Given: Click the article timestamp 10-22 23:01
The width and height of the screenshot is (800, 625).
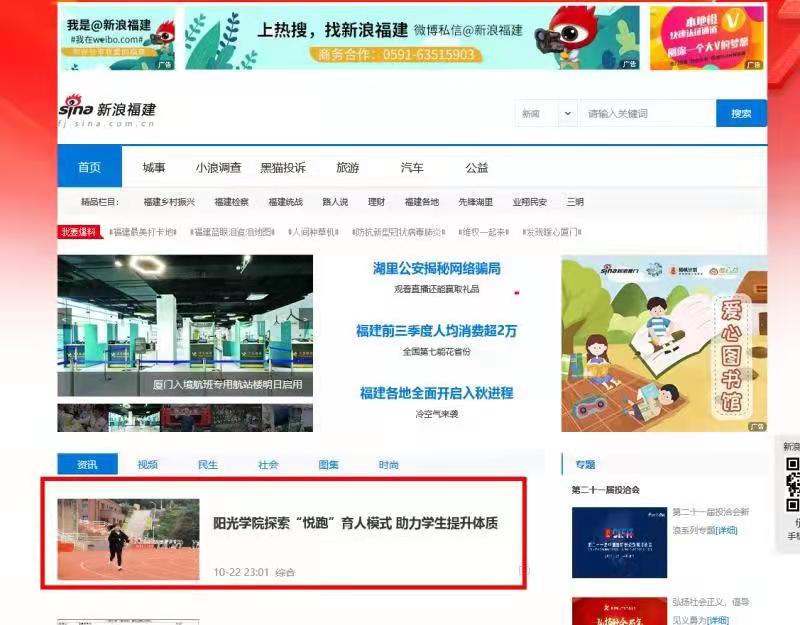Looking at the screenshot, I should tap(241, 572).
